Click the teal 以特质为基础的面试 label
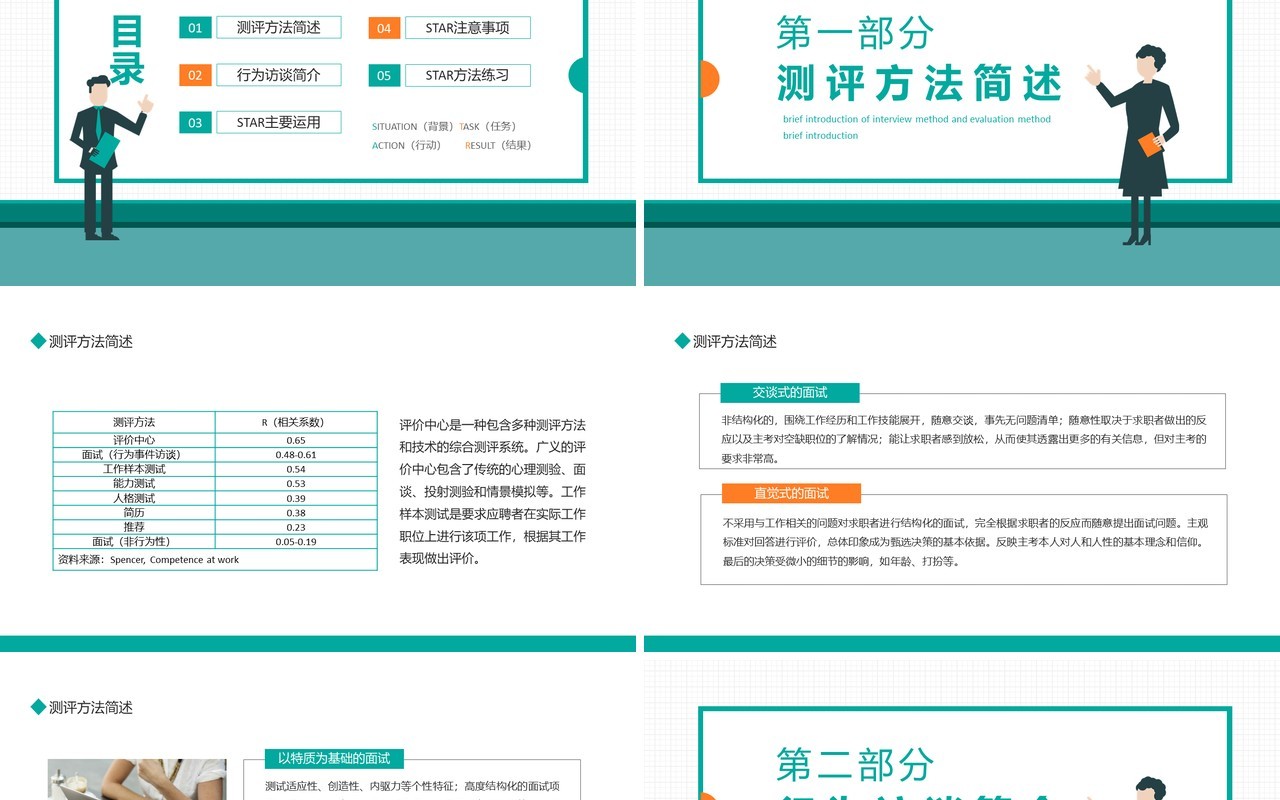 click(334, 758)
